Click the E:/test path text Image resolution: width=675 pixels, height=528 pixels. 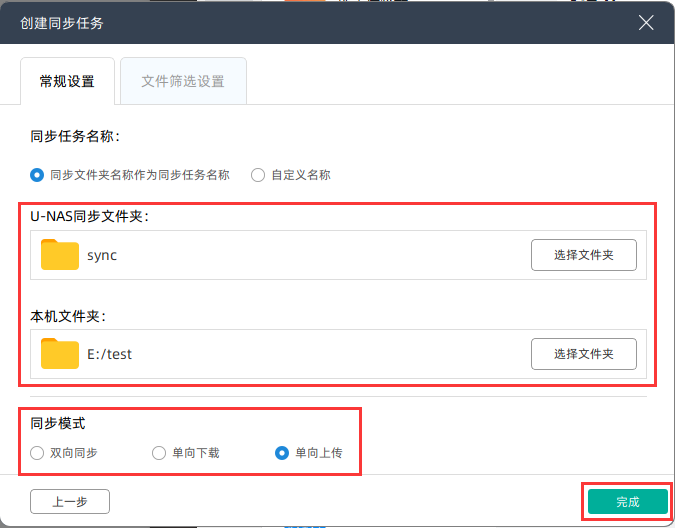109,354
